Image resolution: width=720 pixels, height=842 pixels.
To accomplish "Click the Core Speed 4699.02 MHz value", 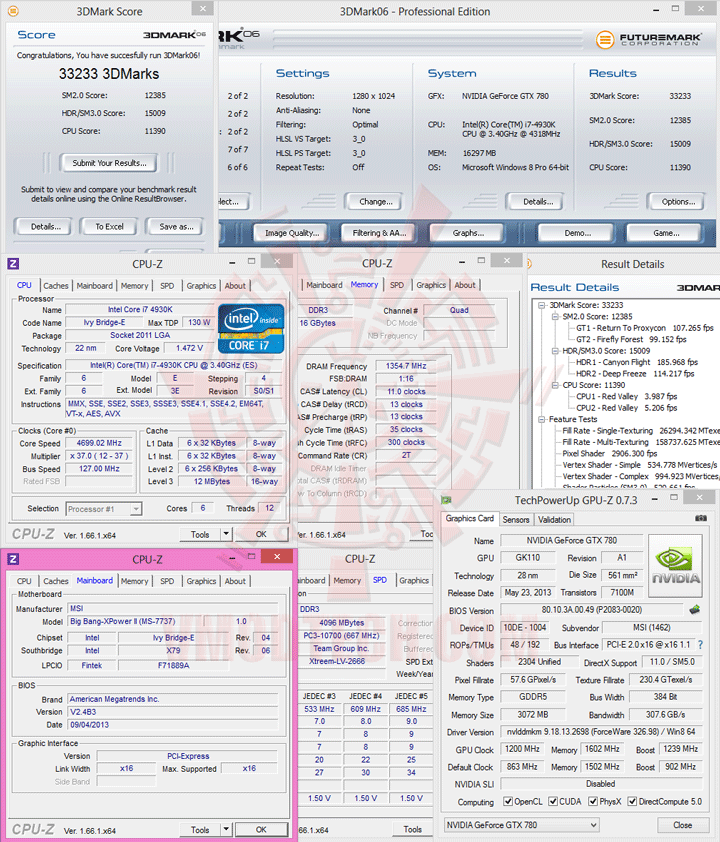I will point(99,443).
